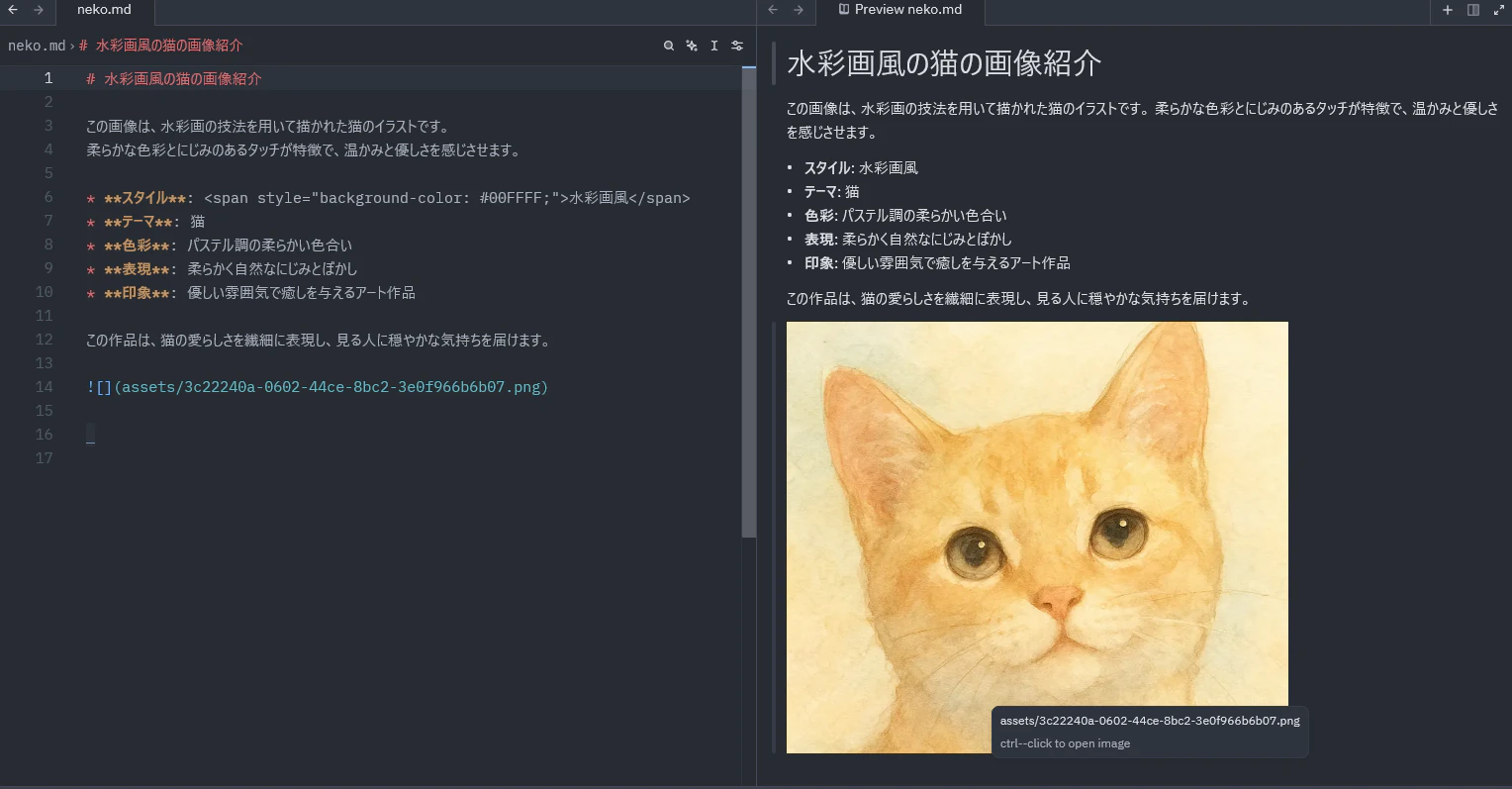Click the preview heading 水彩画風の猫の画像紹介

pyautogui.click(x=944, y=63)
